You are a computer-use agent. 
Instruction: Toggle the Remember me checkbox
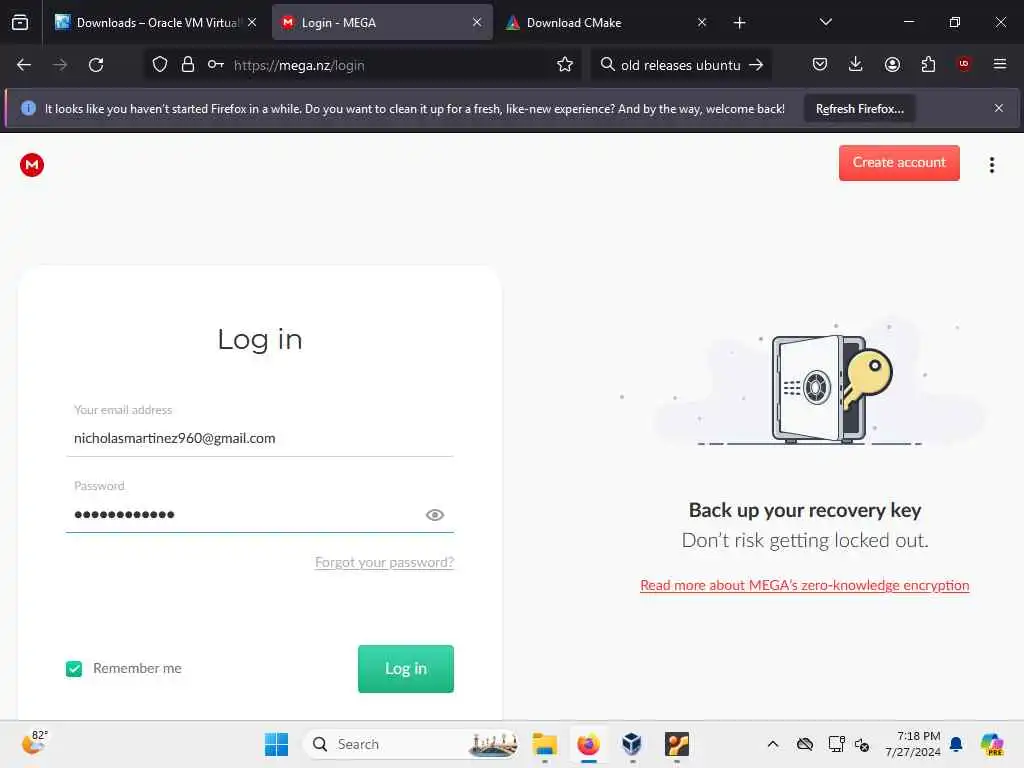(x=74, y=669)
